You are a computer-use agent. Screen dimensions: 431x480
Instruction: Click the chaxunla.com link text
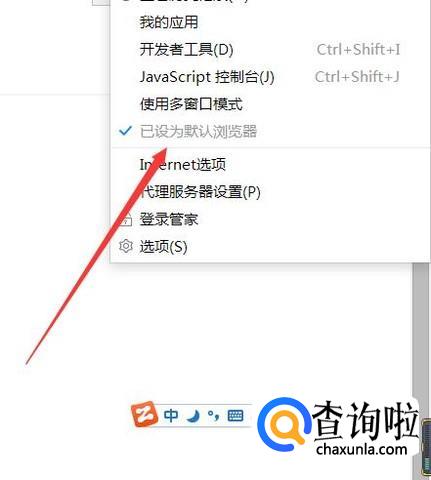pyautogui.click(x=362, y=449)
